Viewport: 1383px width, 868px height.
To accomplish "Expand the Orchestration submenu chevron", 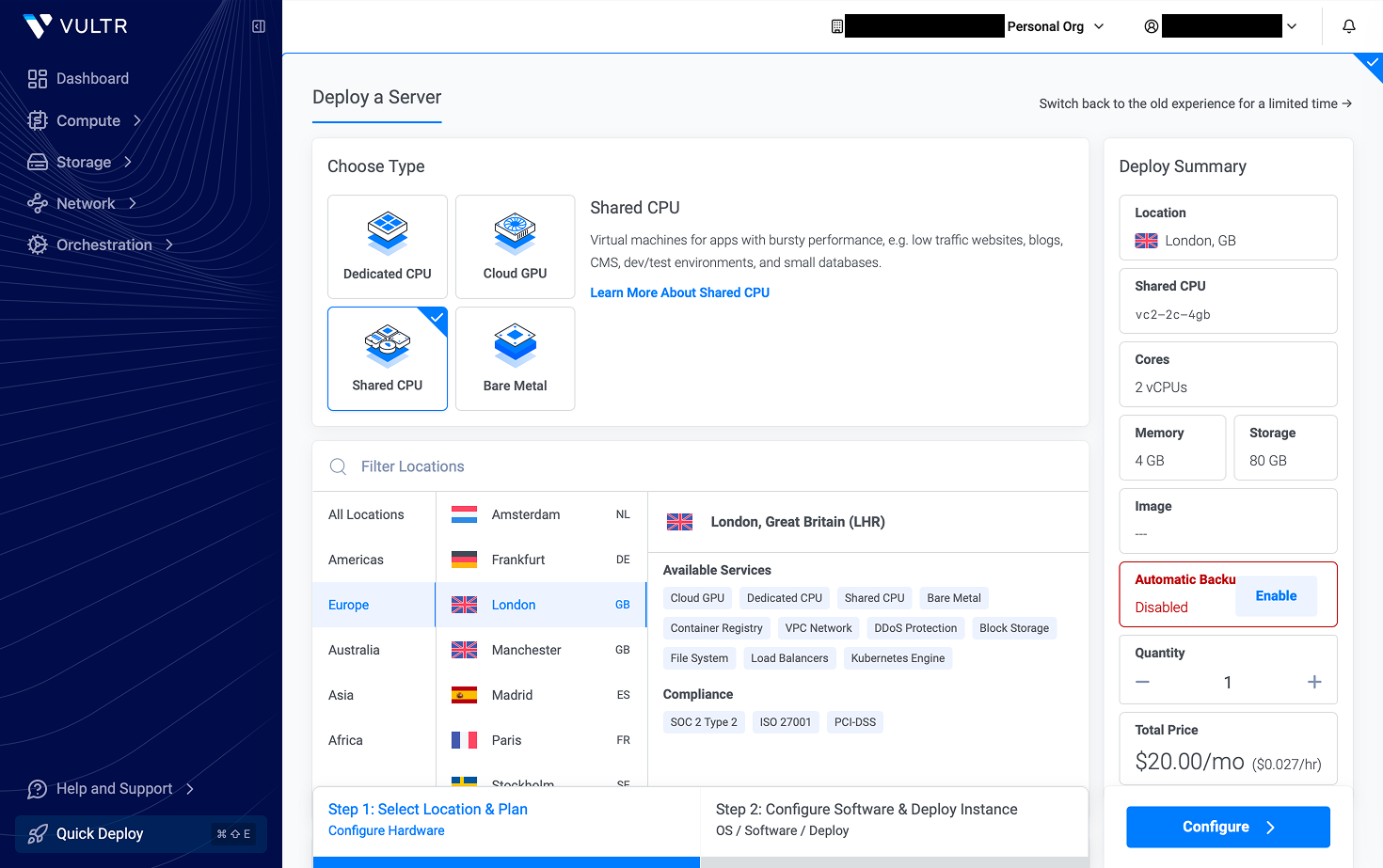I will (169, 245).
